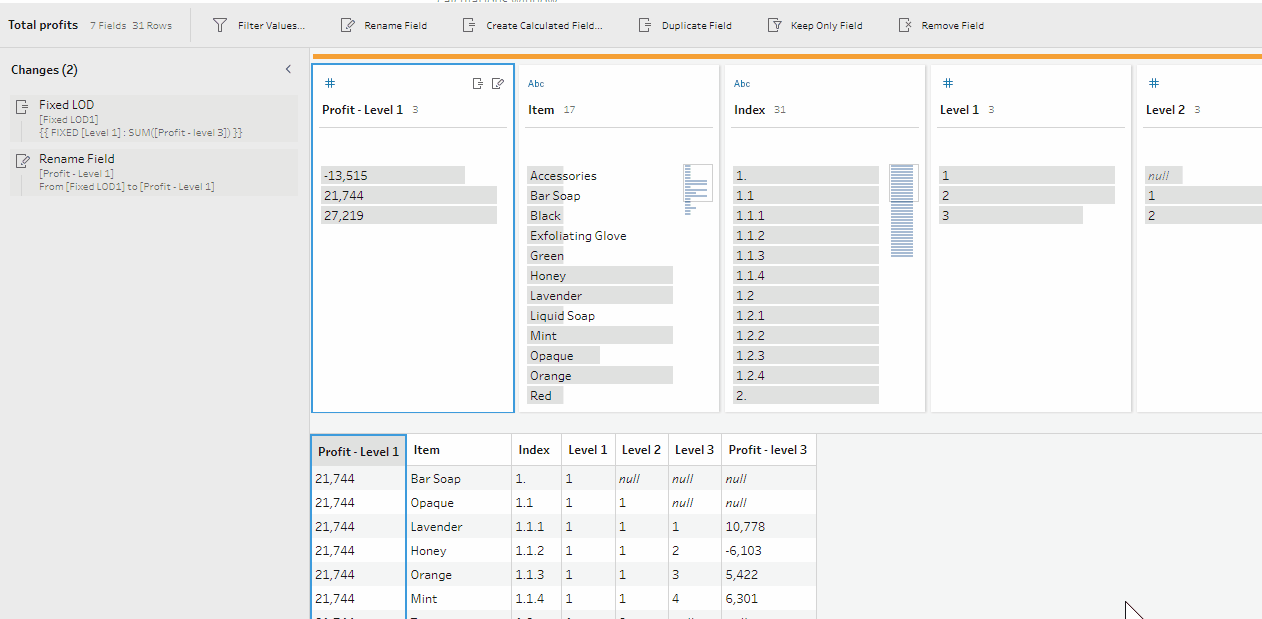This screenshot has height=619, width=1262.
Task: Click the Create Calculated Field icon
Action: coord(469,25)
